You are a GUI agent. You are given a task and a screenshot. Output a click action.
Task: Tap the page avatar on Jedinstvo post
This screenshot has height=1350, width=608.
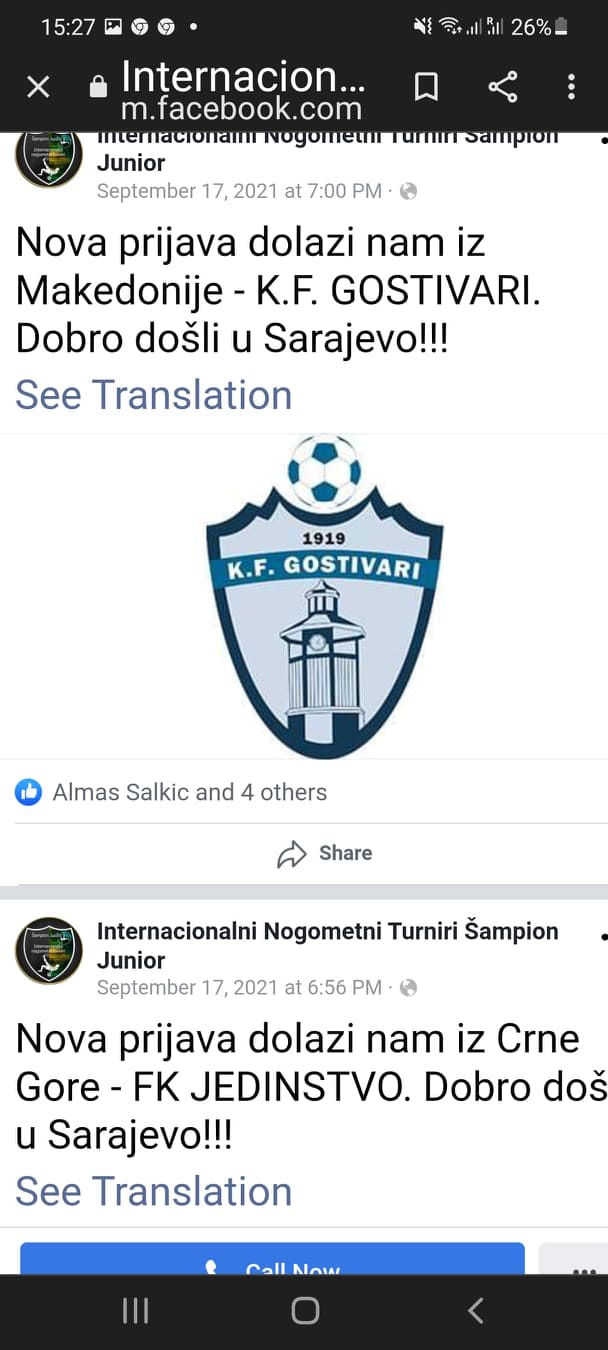(49, 951)
